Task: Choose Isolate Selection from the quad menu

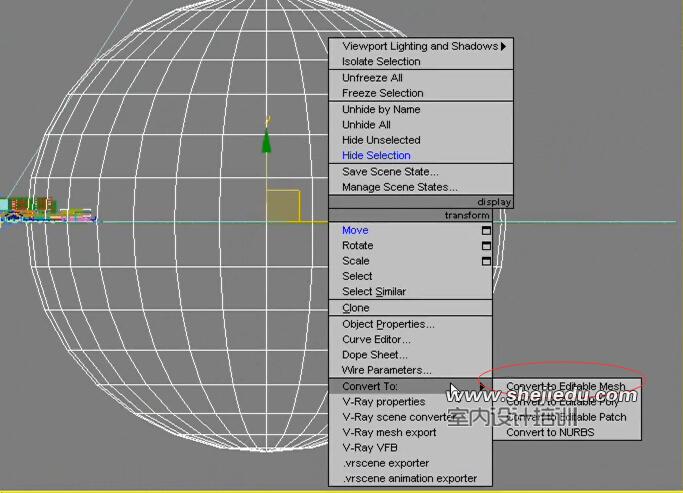Action: pyautogui.click(x=421, y=61)
